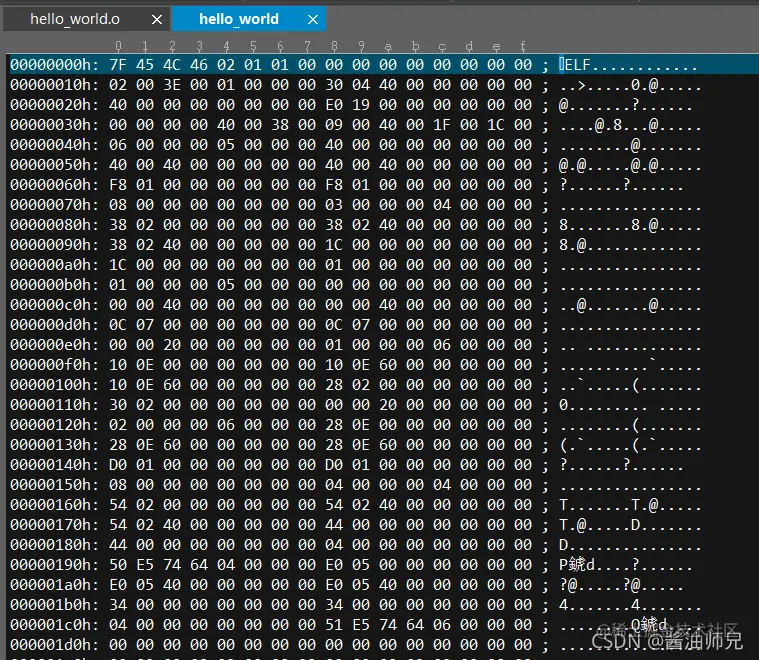759x660 pixels.
Task: Select byte 30 in row 00000110h
Action: tap(118, 405)
